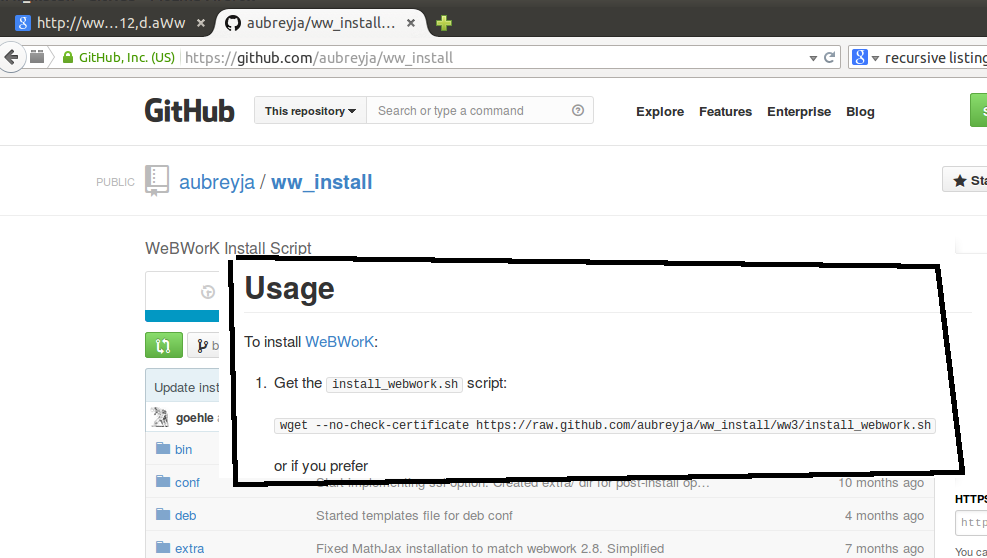Click the GitHub logo
This screenshot has height=558, width=987.
click(189, 111)
